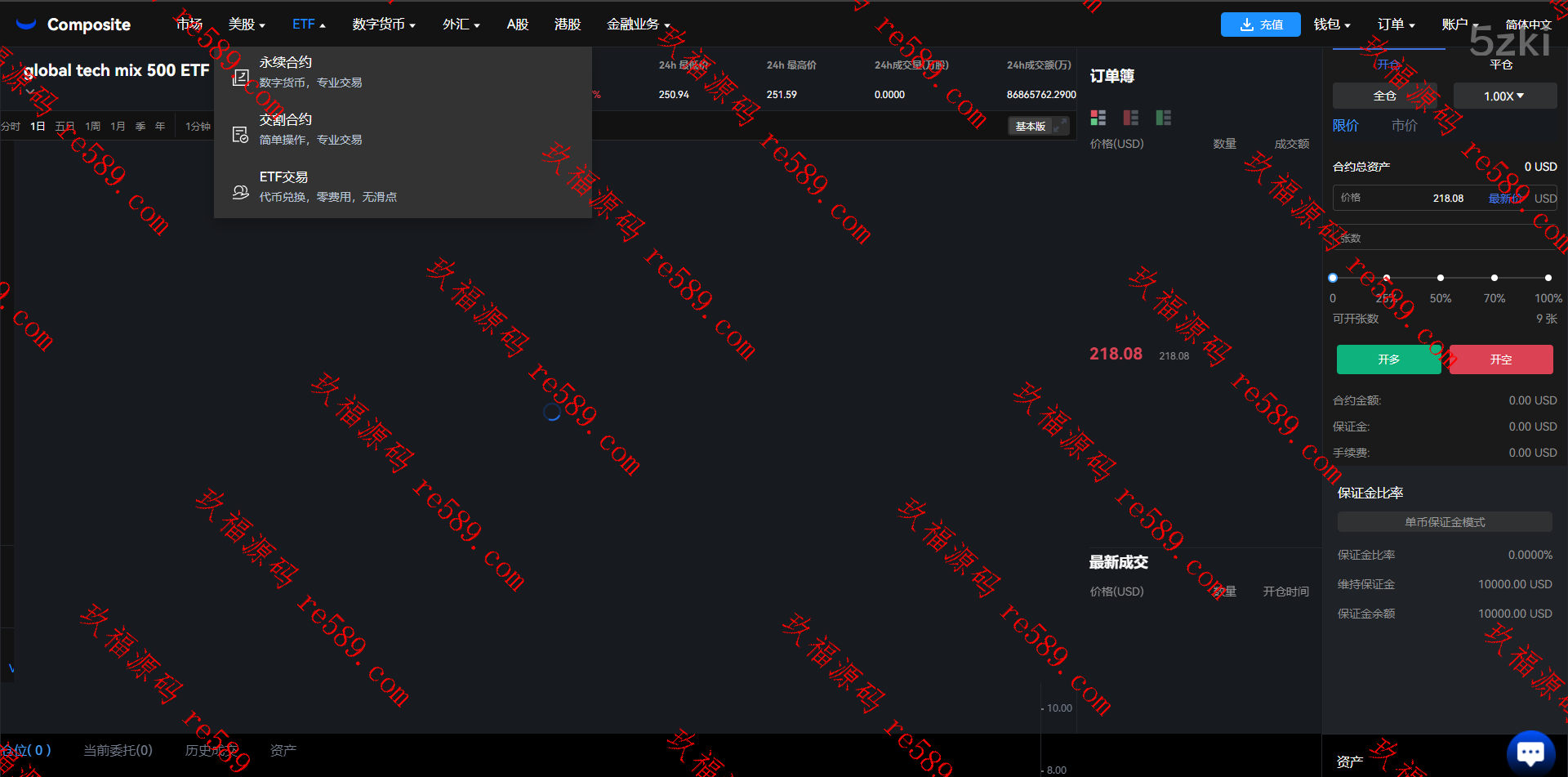This screenshot has height=777, width=1568.
Task: Show buy-only (green) order book view
Action: pyautogui.click(x=1163, y=118)
